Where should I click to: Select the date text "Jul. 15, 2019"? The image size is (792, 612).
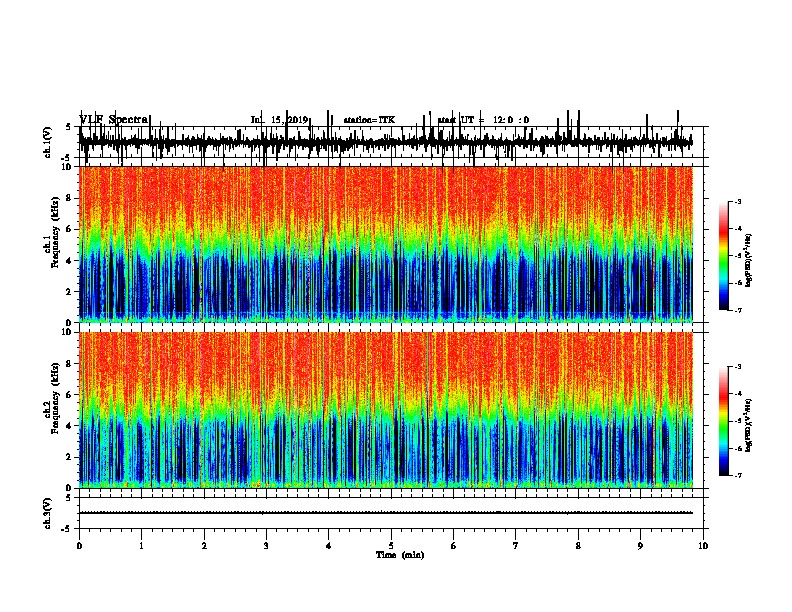tap(279, 120)
